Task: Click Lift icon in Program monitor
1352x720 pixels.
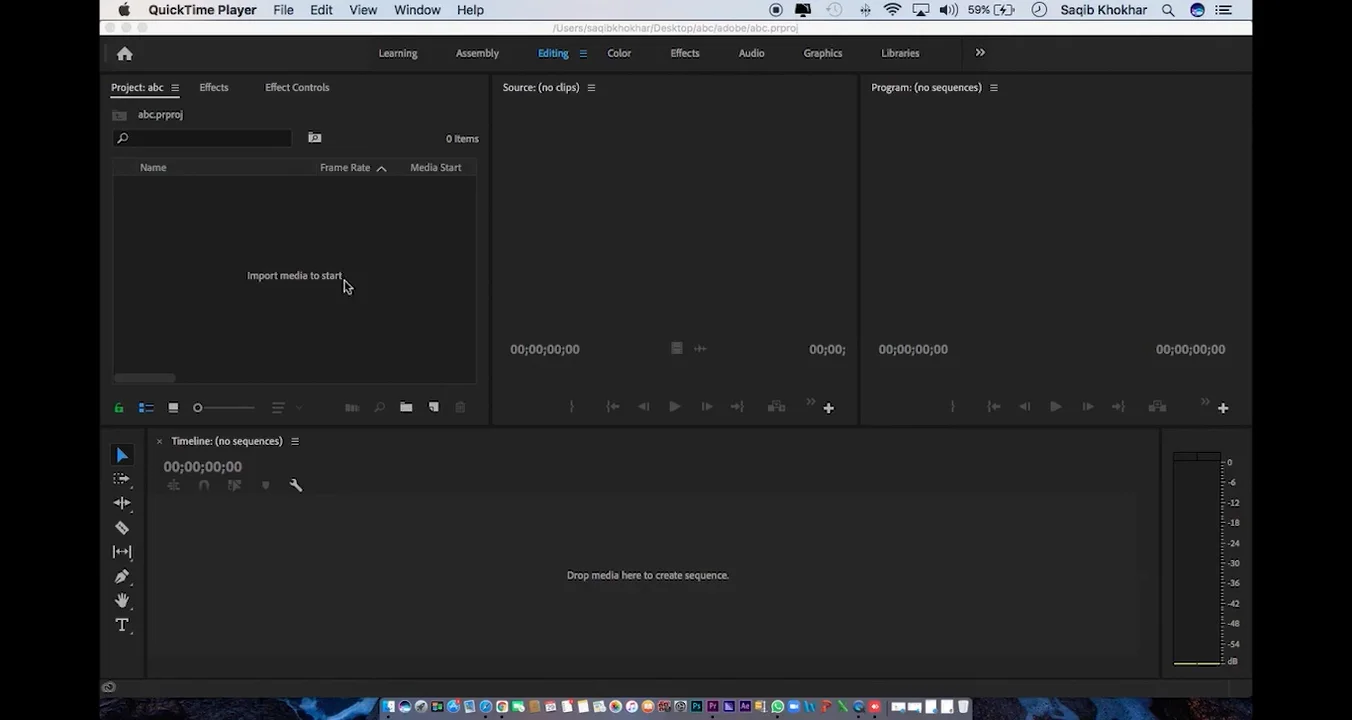Action: click(x=1157, y=407)
